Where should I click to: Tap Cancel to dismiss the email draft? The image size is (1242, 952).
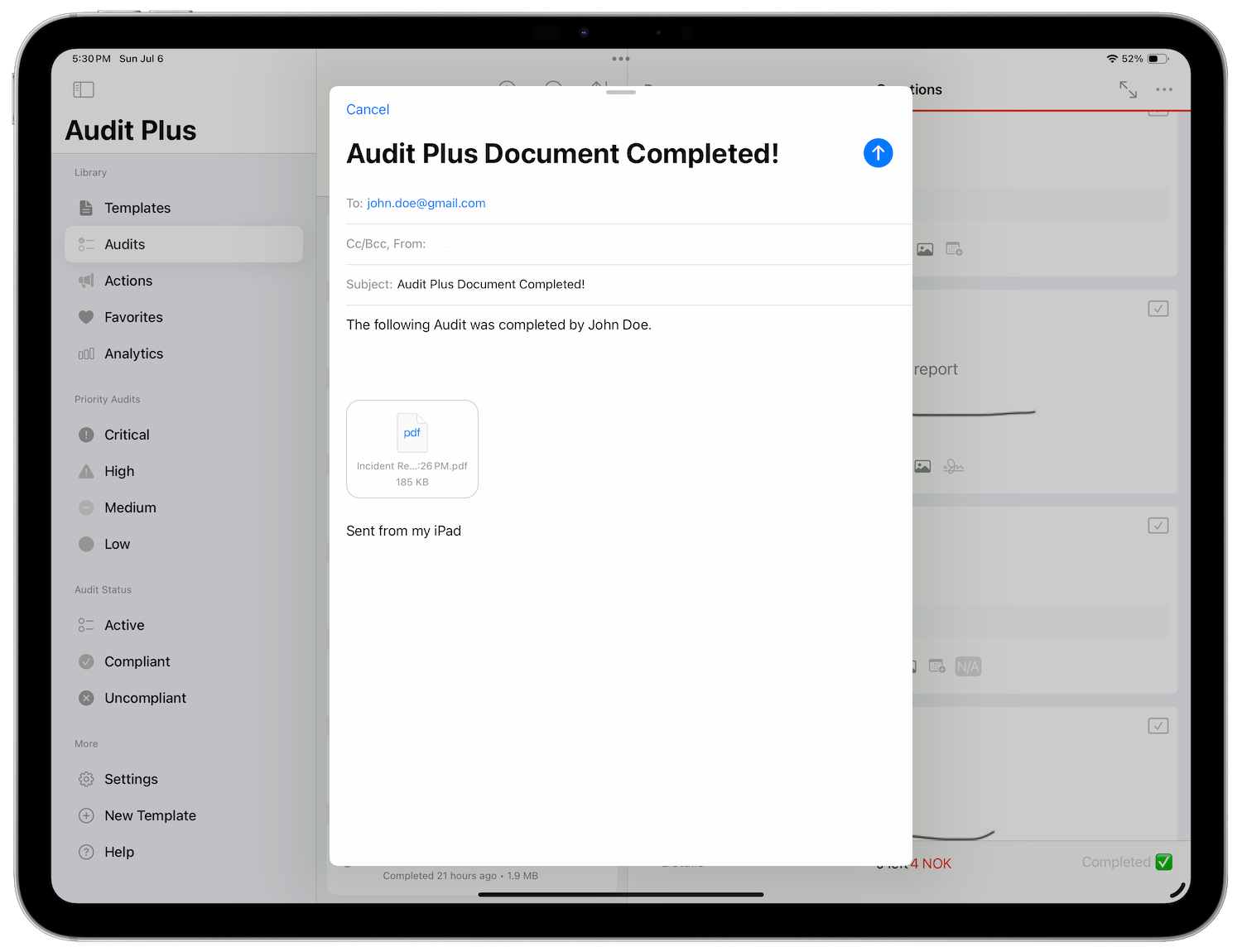click(368, 109)
